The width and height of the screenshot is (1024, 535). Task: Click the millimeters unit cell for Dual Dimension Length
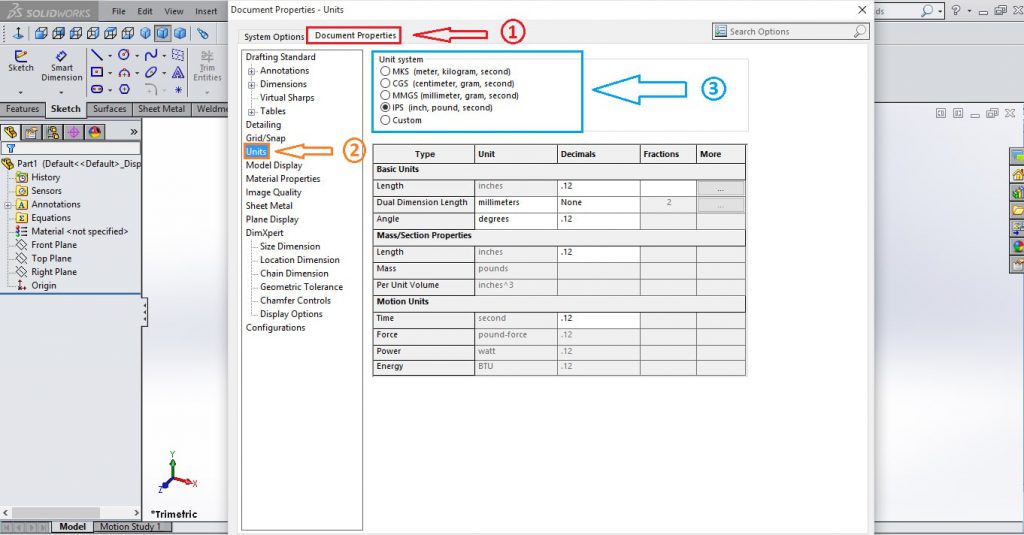coord(516,203)
